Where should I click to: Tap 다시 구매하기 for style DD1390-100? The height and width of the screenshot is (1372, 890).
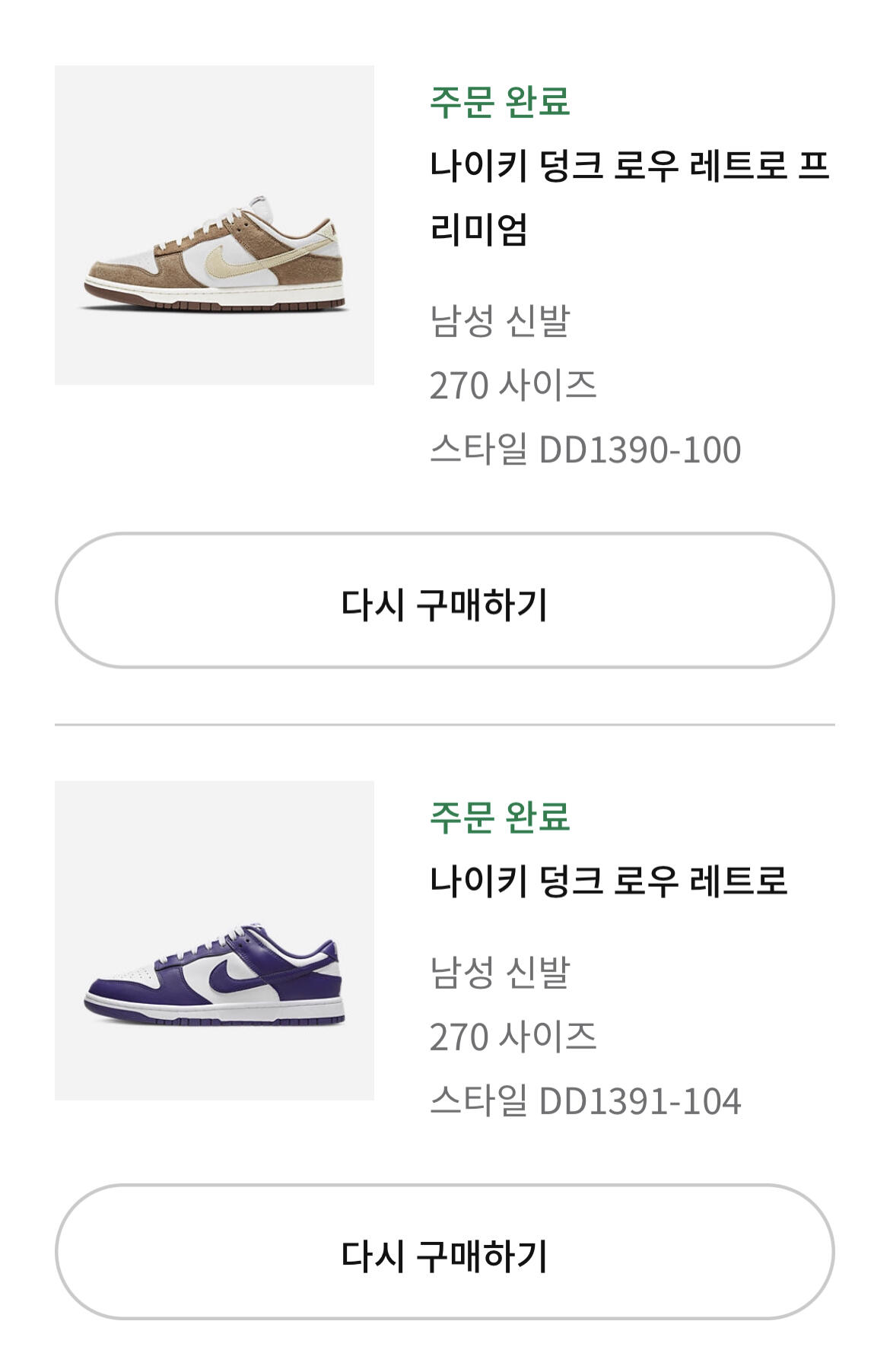coord(445,601)
